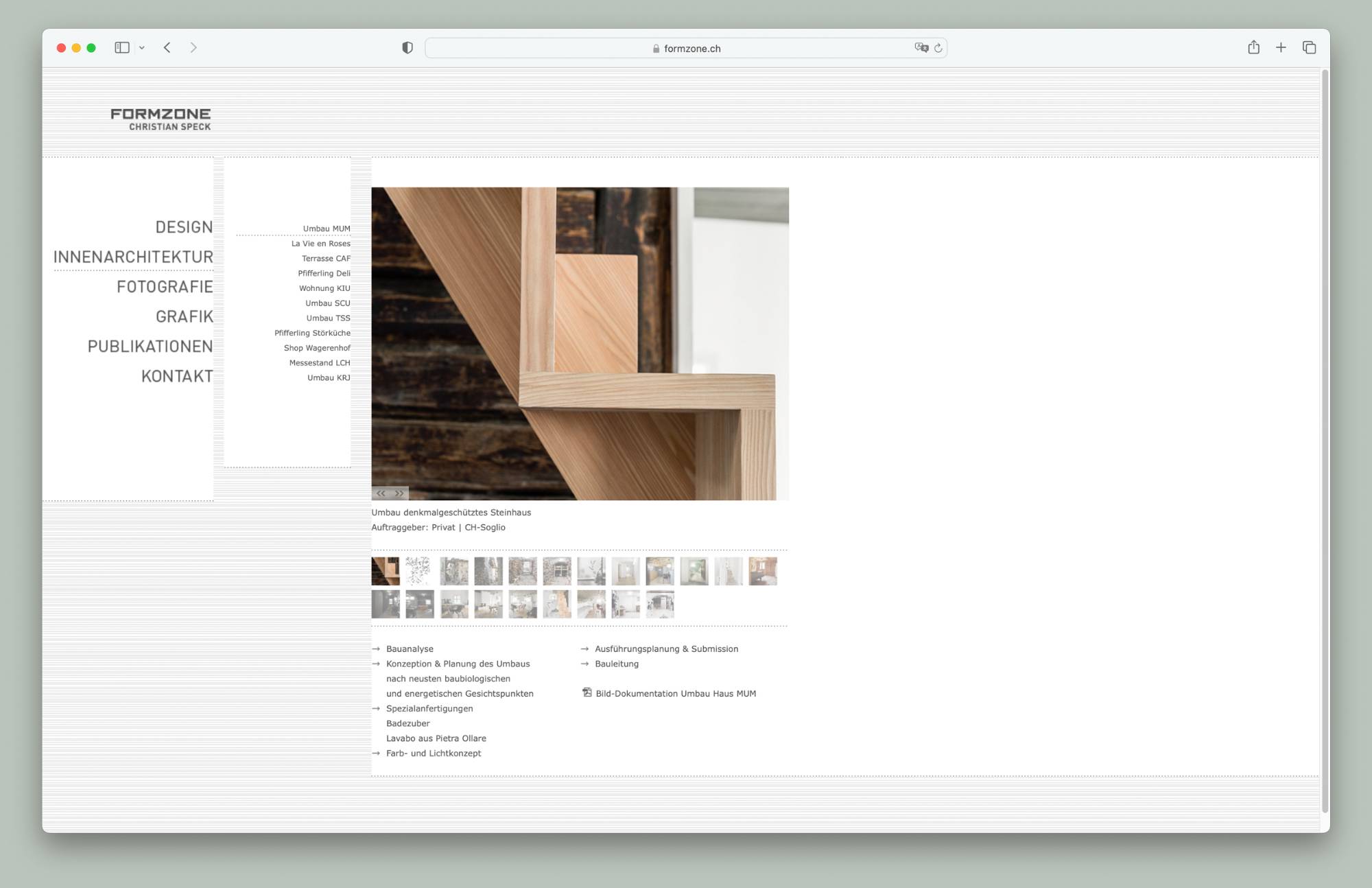
Task: Select the Umbau KRJ project
Action: [x=329, y=377]
